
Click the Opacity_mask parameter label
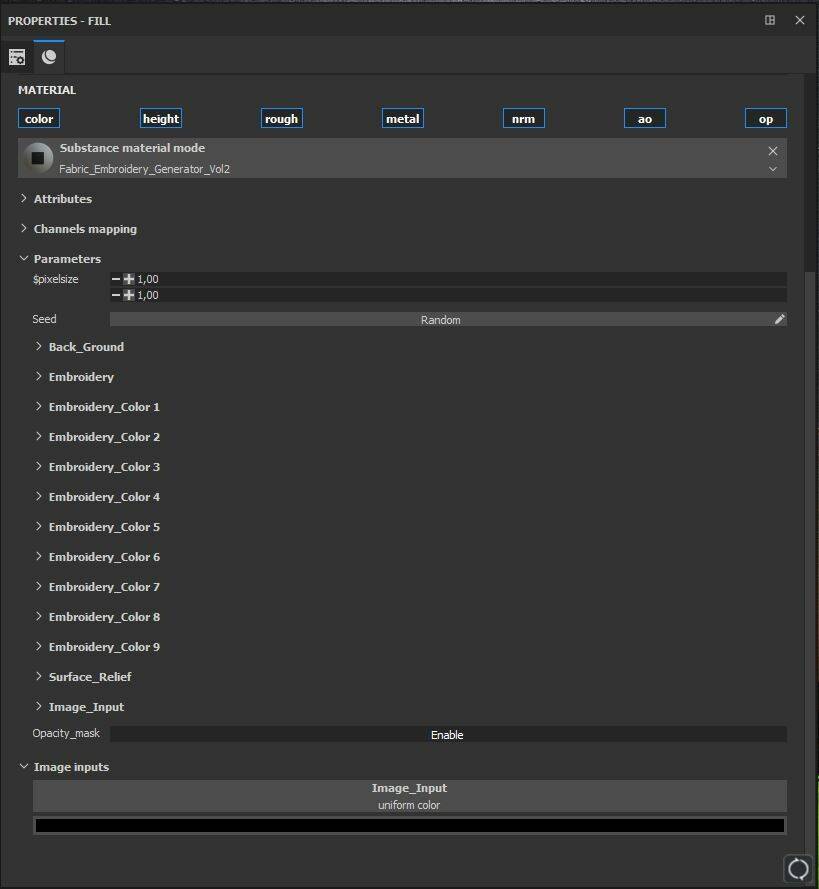[66, 733]
